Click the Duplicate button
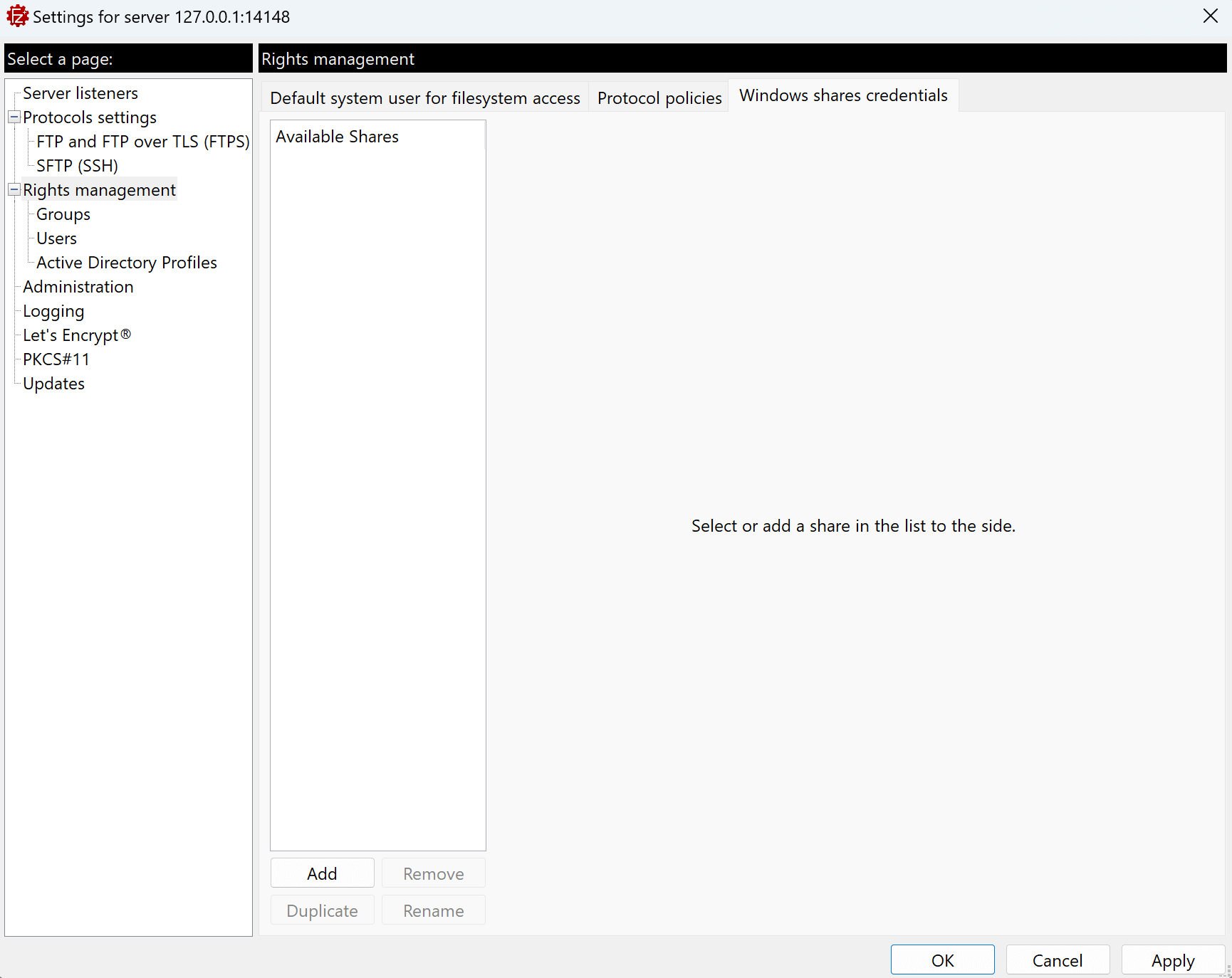Screen dimensions: 1232x978 322,910
